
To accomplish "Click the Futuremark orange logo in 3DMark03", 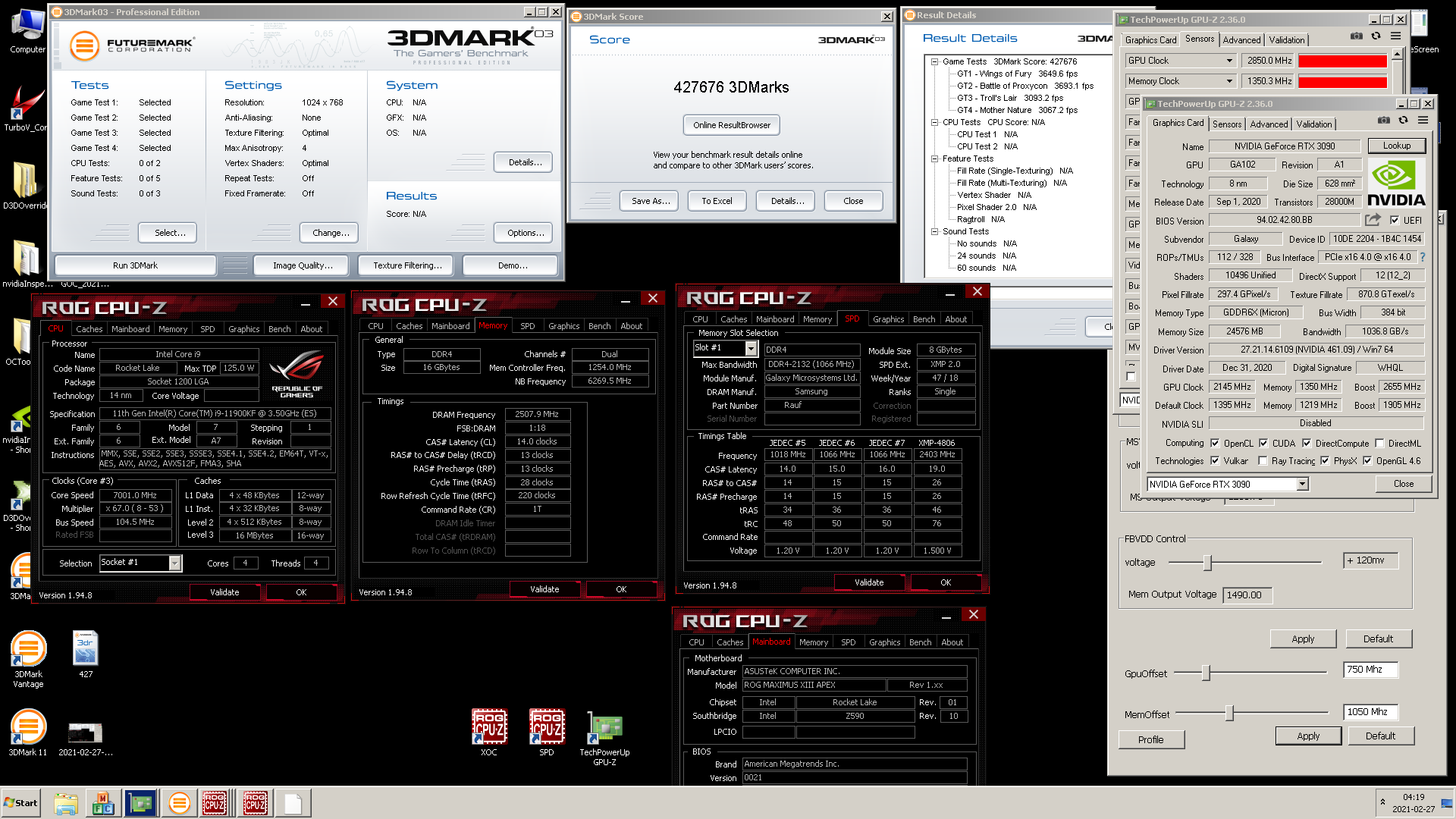I will 84,46.
